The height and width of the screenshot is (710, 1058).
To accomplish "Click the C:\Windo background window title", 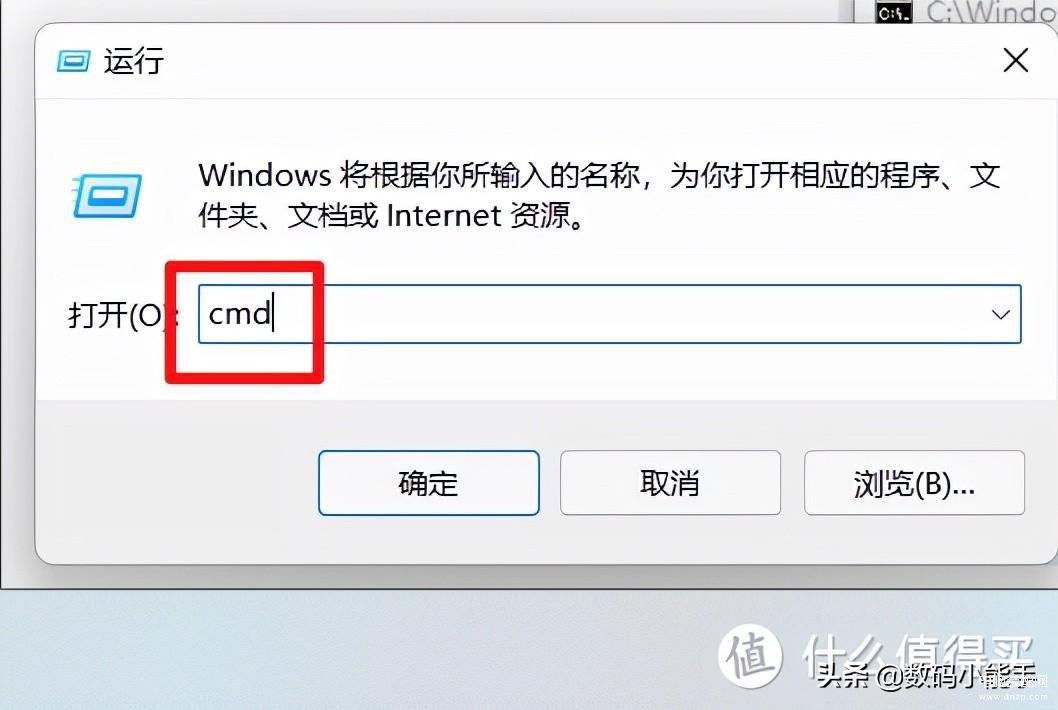I will tap(991, 12).
